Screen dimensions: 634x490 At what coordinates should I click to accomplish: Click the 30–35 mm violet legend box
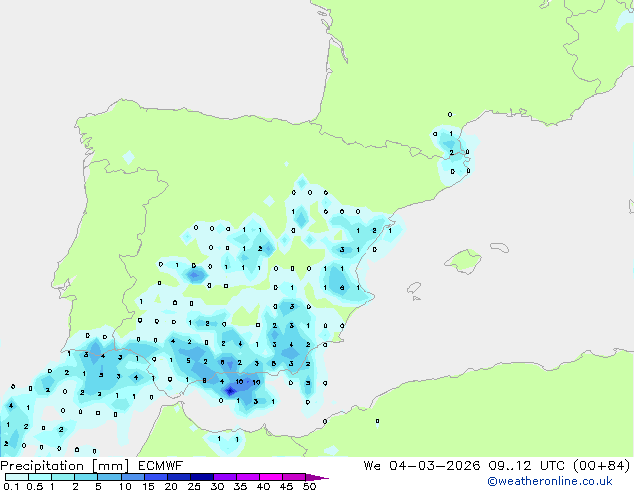click(225, 477)
